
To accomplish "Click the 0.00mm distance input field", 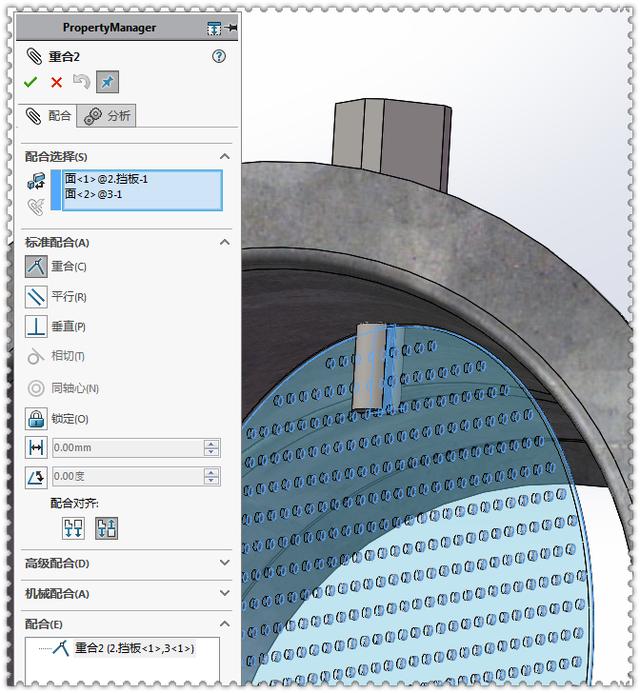I will [128, 448].
